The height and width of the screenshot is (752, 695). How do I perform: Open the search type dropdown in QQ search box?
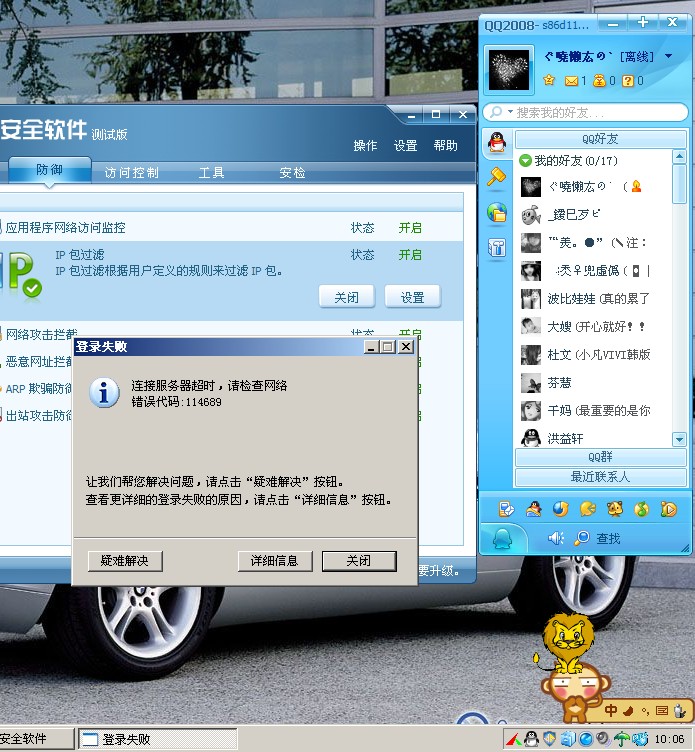coord(510,112)
